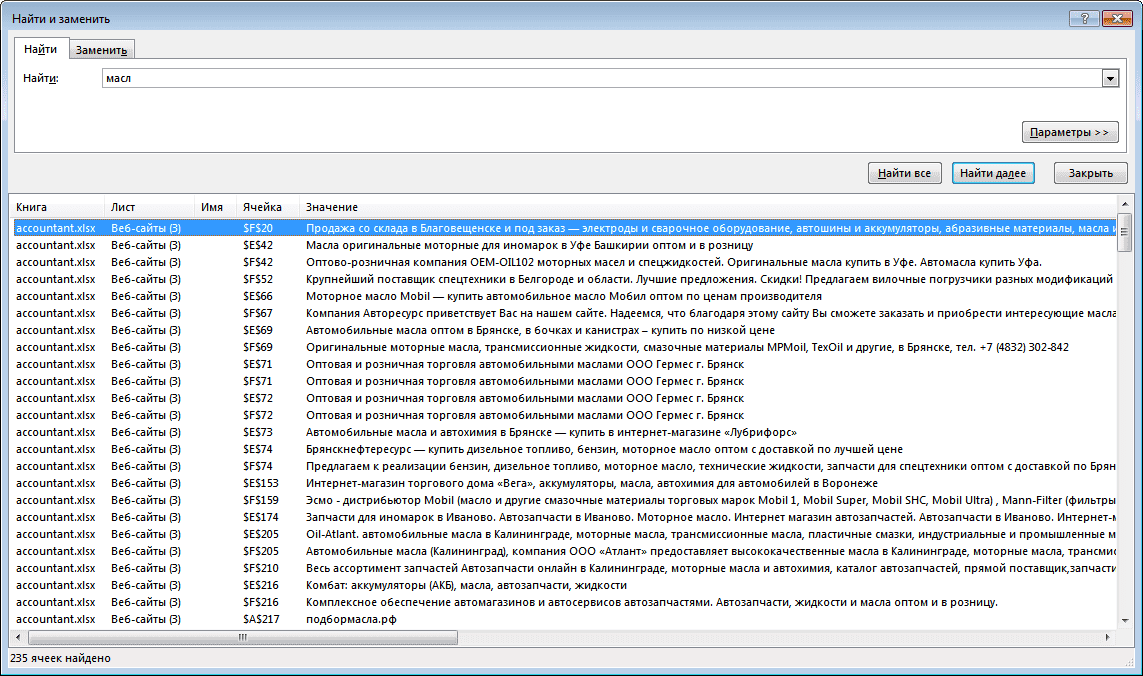Select the result row for cell $E$174
Image resolution: width=1143 pixels, height=676 pixels.
click(x=564, y=517)
